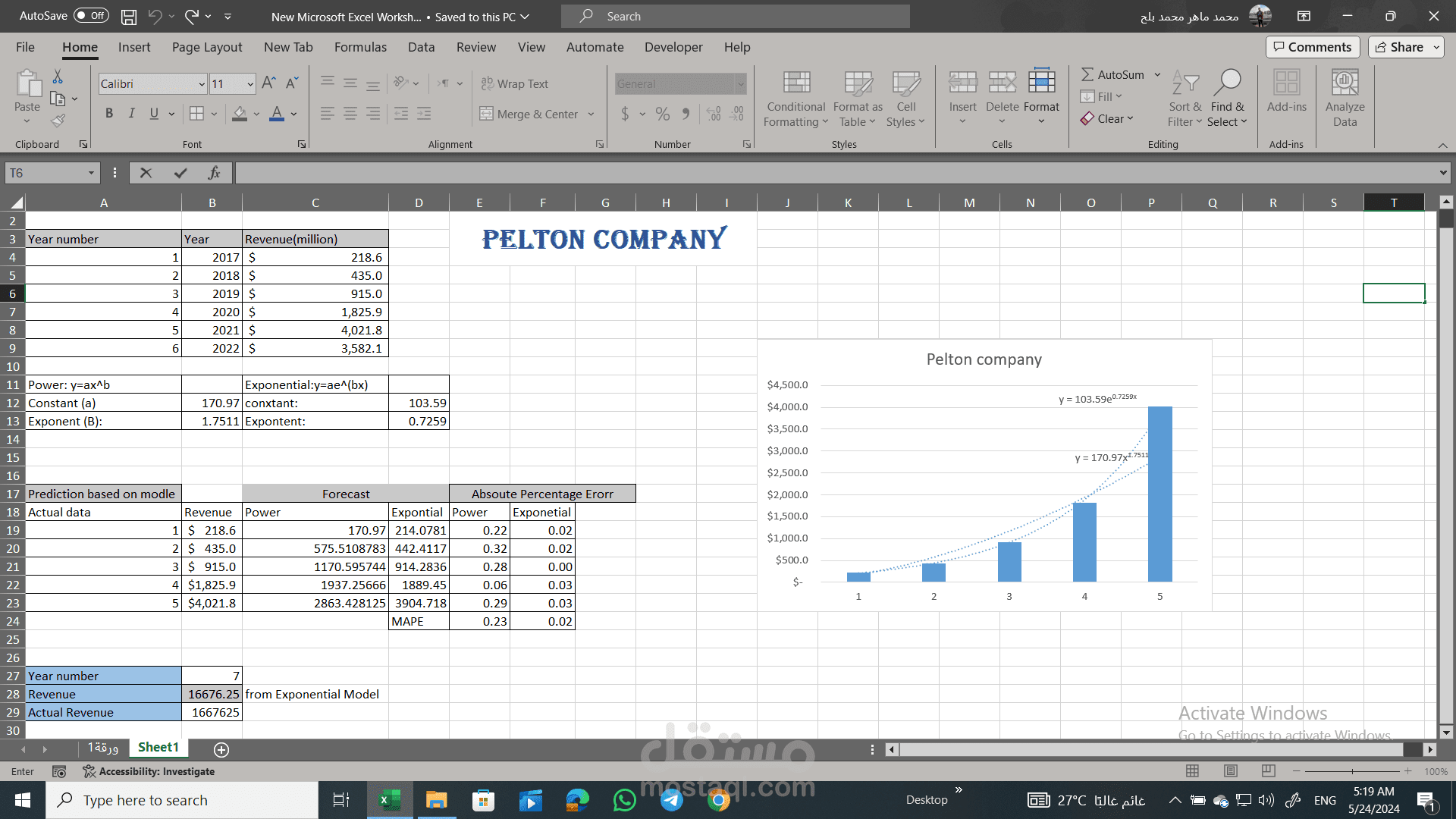
Task: Toggle AutoSave switch on
Action: (91, 16)
